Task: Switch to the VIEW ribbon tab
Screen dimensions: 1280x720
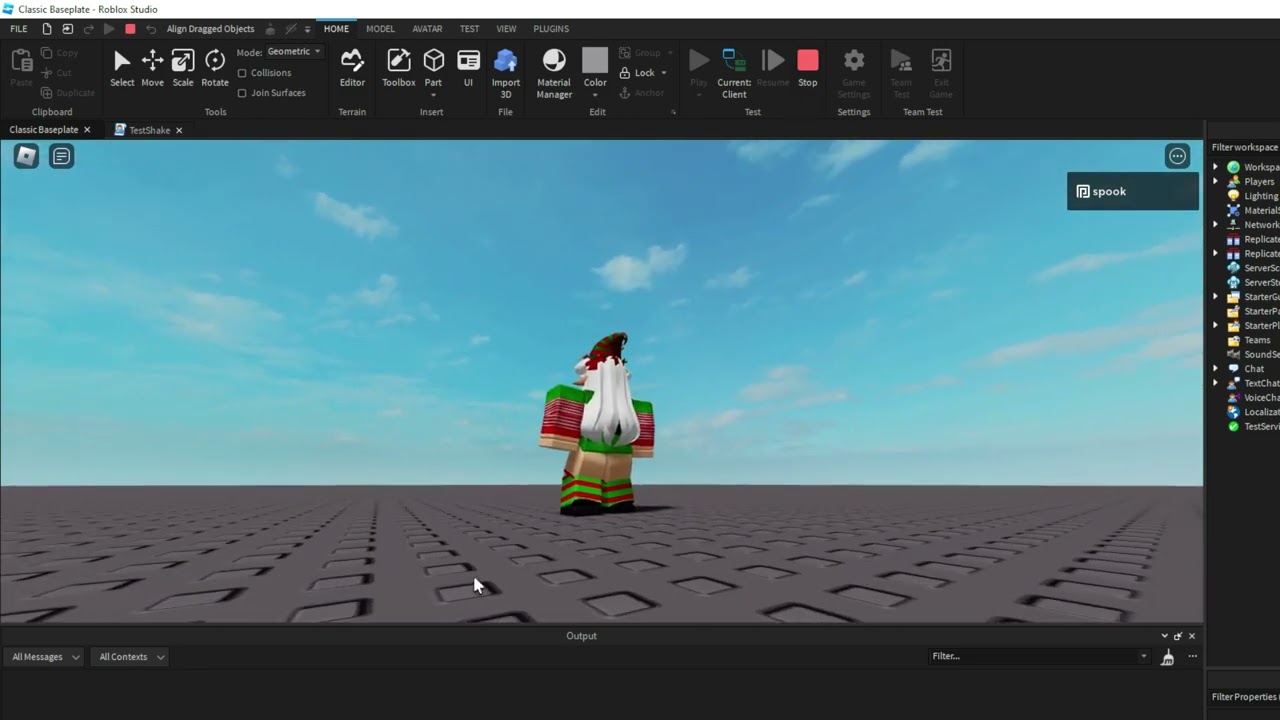Action: (x=507, y=29)
